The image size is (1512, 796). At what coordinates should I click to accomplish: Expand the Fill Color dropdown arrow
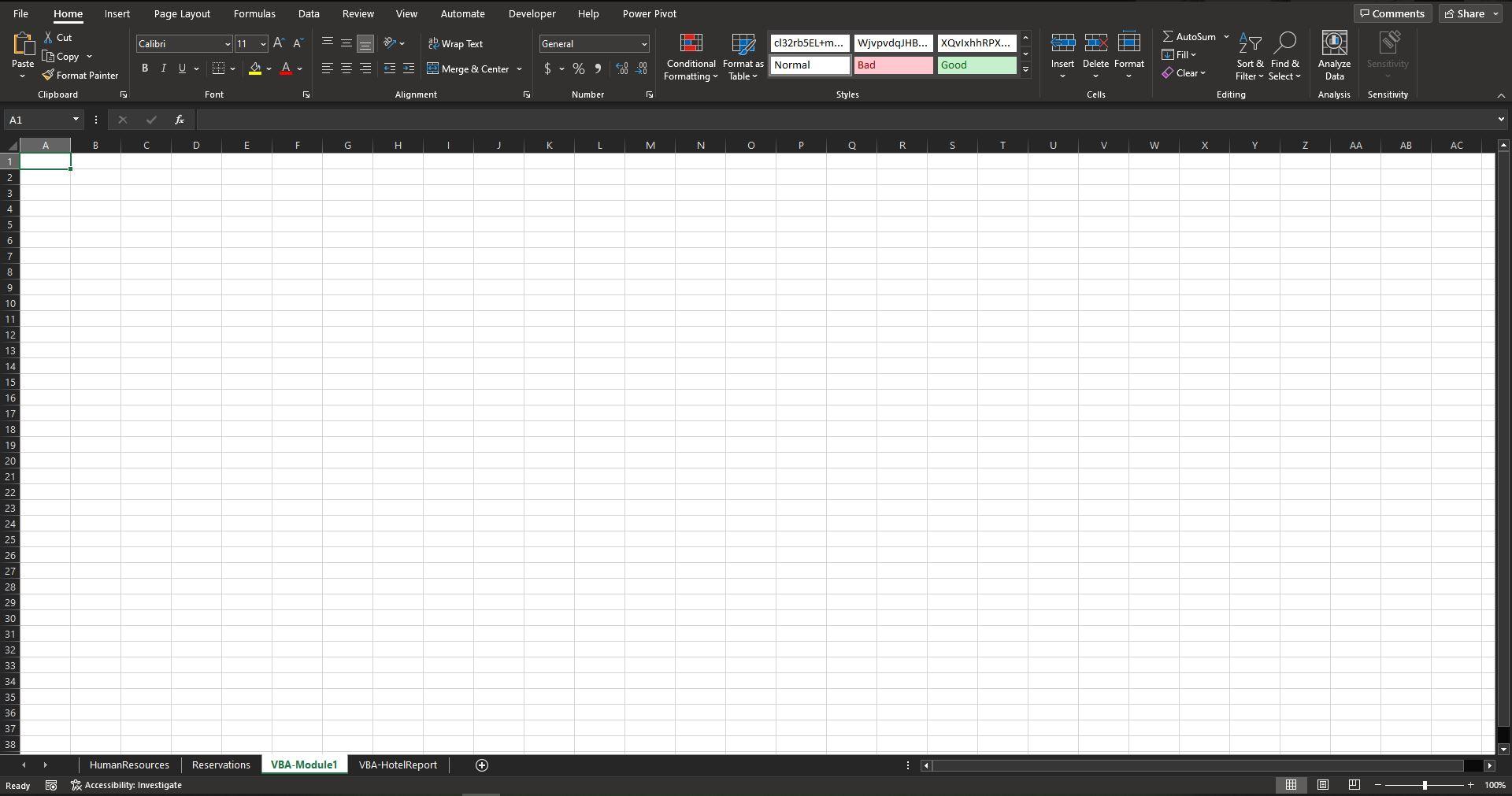pos(269,68)
